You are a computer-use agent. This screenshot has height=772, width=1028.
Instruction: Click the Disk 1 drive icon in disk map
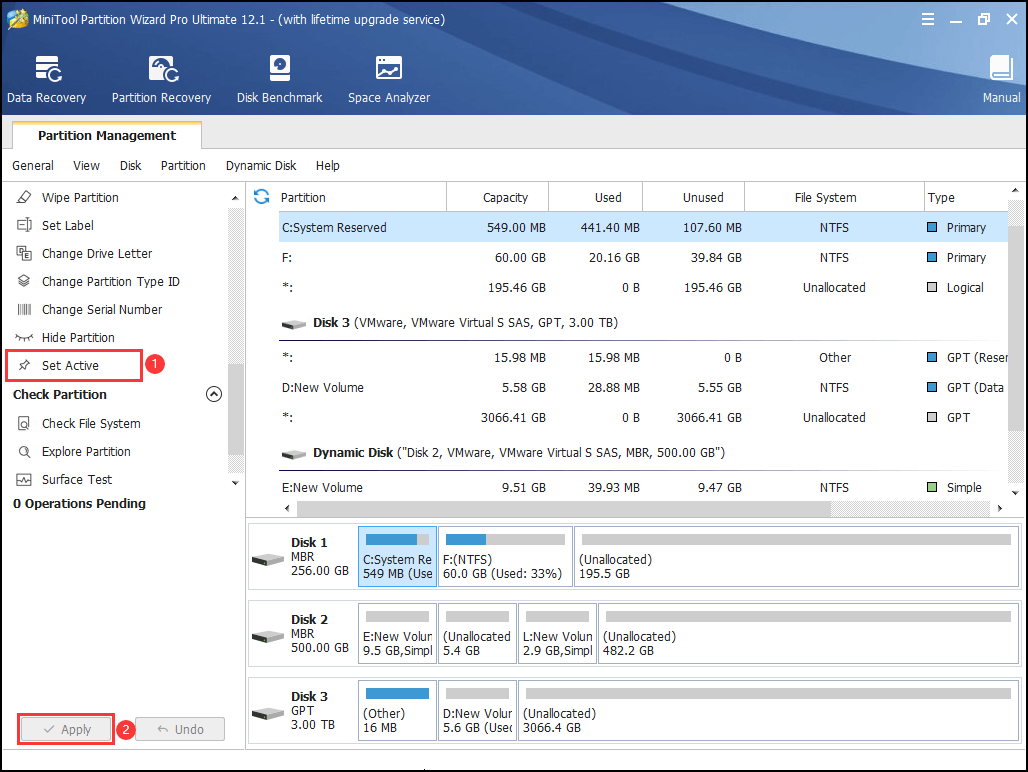[267, 559]
